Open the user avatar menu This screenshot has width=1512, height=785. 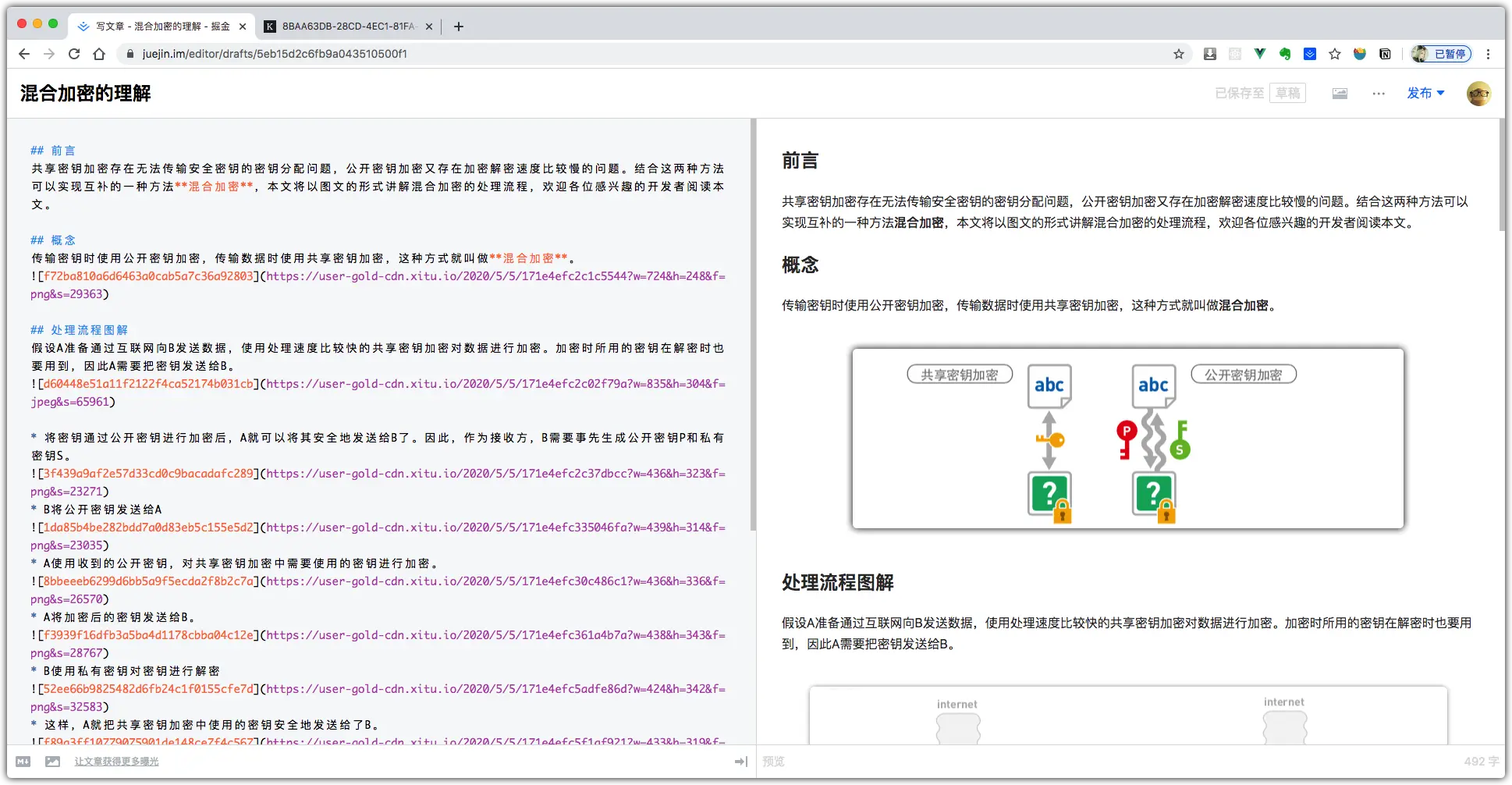[x=1478, y=94]
